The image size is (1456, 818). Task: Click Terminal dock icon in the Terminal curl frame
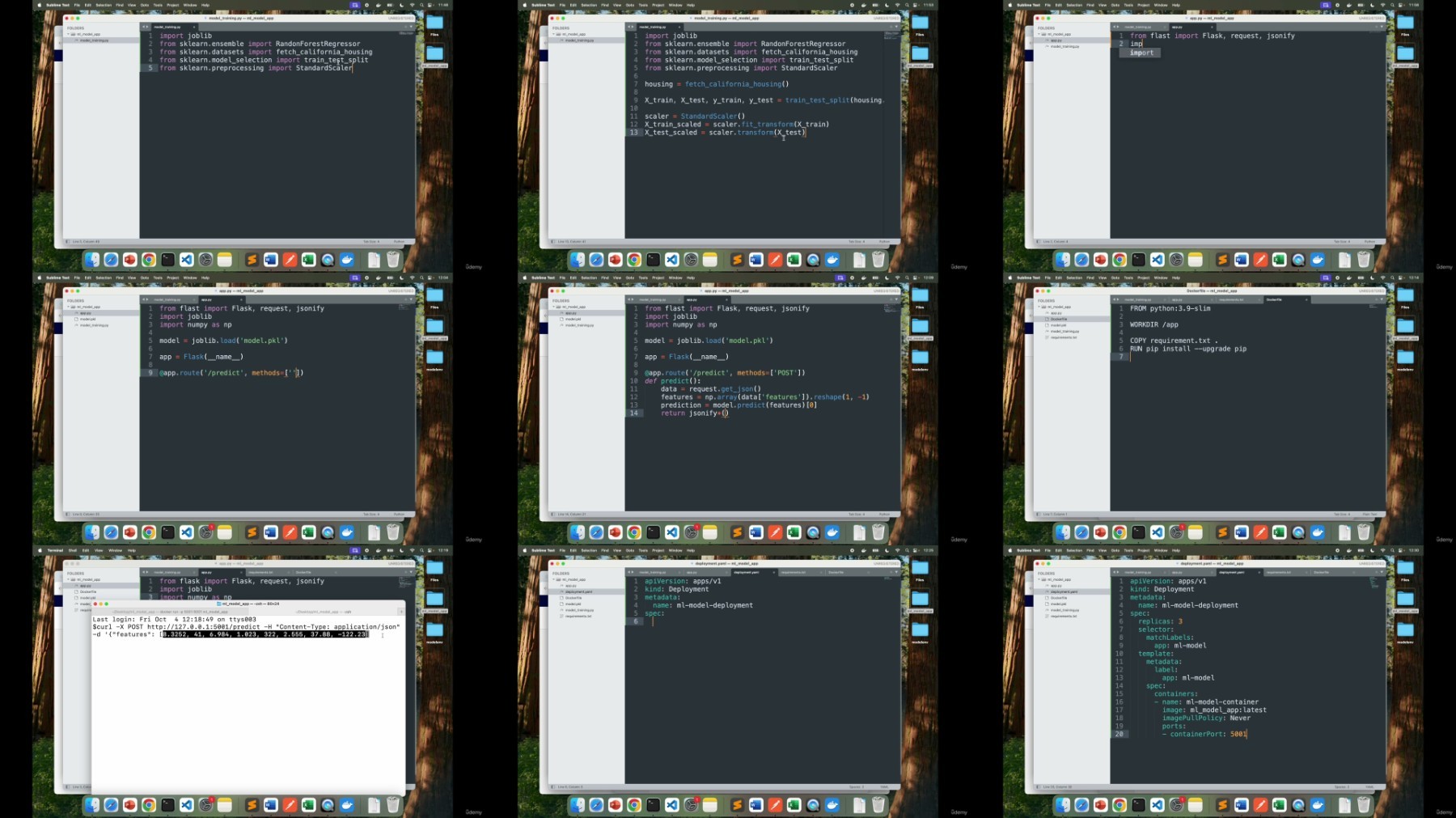point(167,805)
